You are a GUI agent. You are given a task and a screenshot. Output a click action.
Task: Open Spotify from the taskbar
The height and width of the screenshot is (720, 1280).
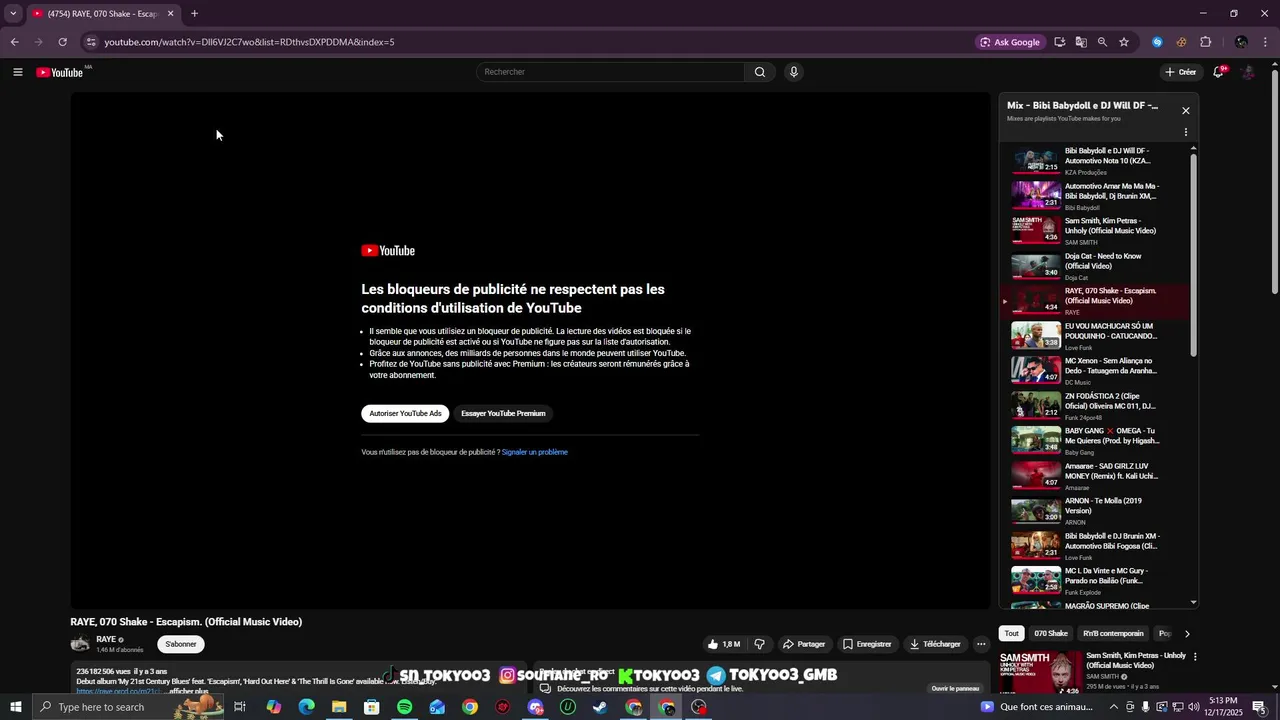(x=404, y=707)
